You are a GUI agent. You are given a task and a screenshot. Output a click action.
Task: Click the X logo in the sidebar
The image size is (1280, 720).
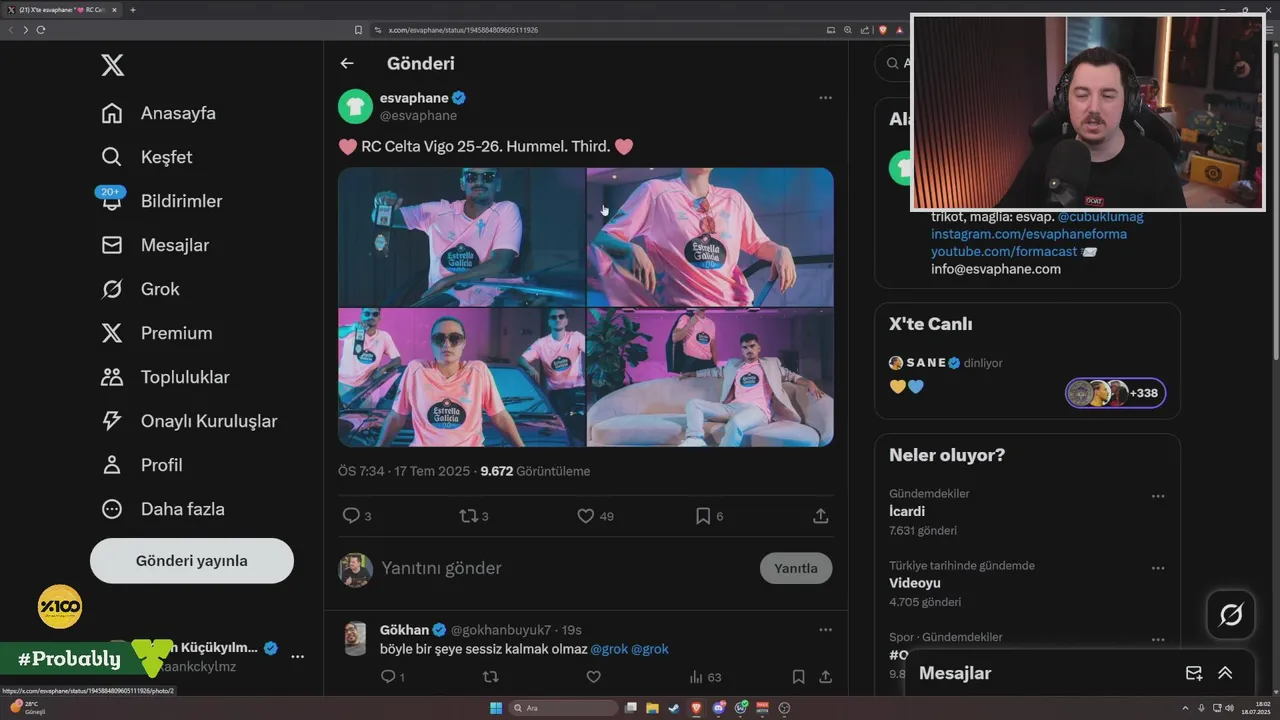point(113,66)
